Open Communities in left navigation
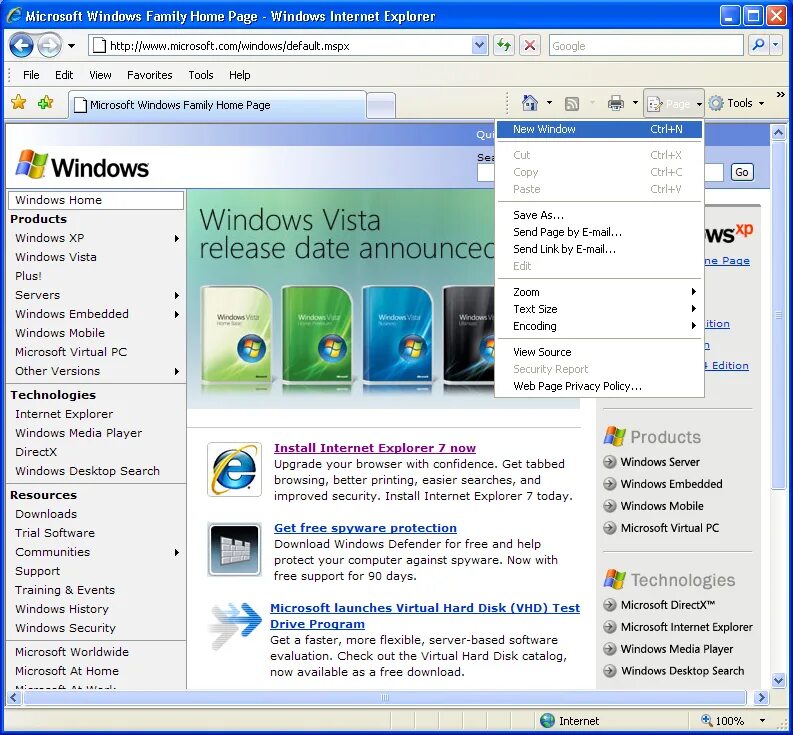The width and height of the screenshot is (793, 735). coord(52,552)
